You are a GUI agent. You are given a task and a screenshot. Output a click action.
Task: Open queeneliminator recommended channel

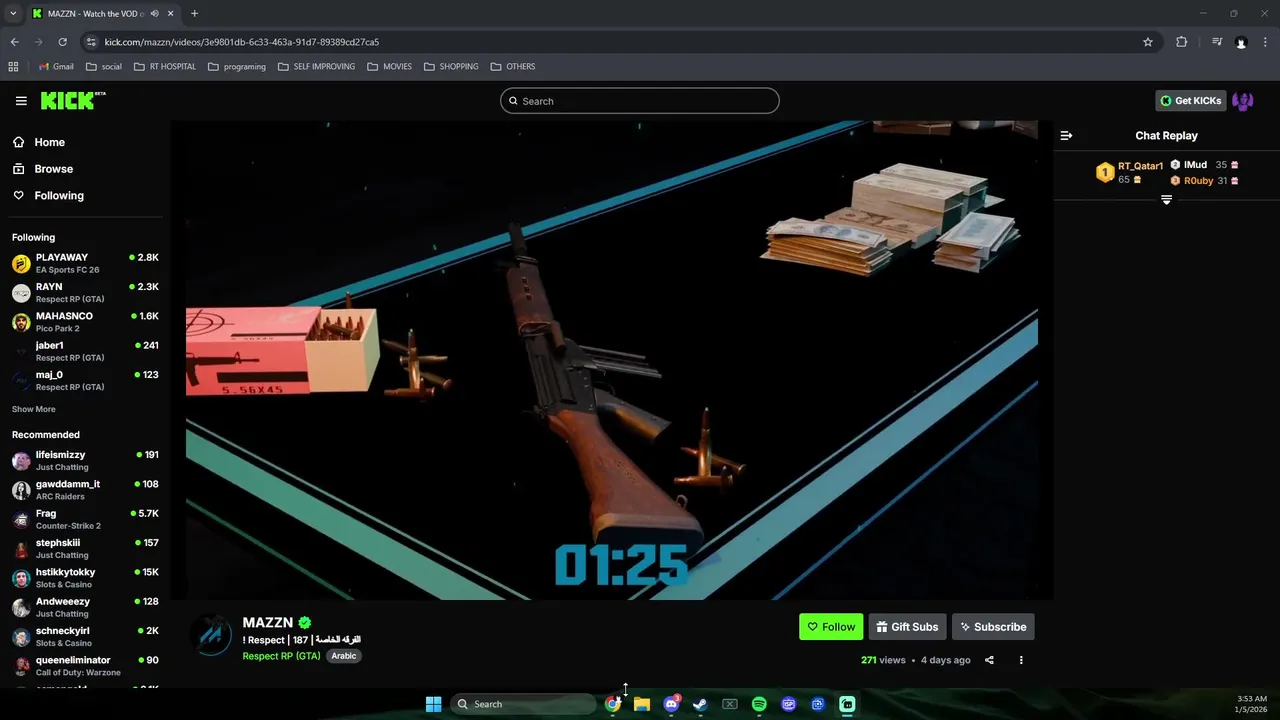click(85, 666)
